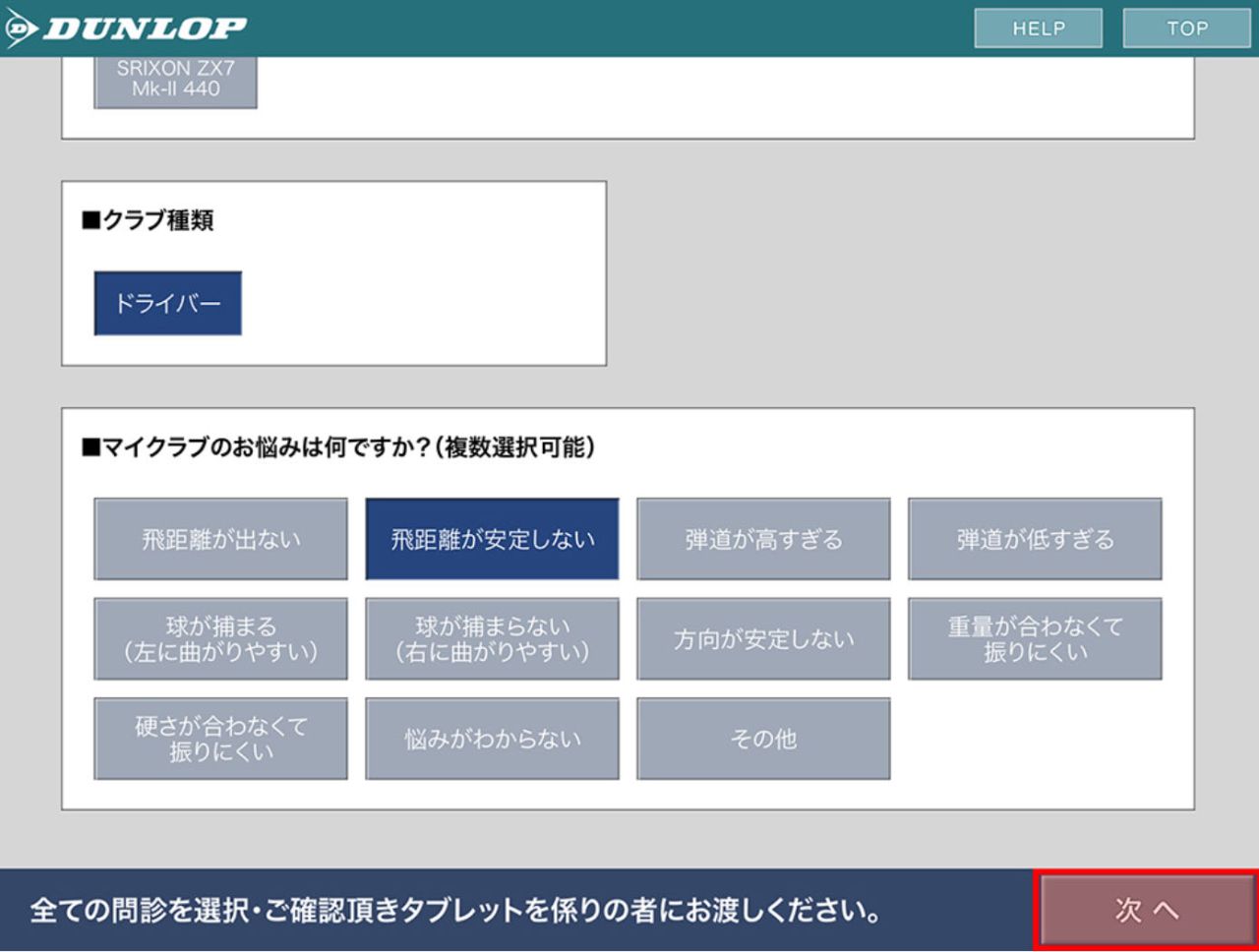Viewport: 1259px width, 952px height.
Task: Open the HELP page
Action: pos(1038,29)
